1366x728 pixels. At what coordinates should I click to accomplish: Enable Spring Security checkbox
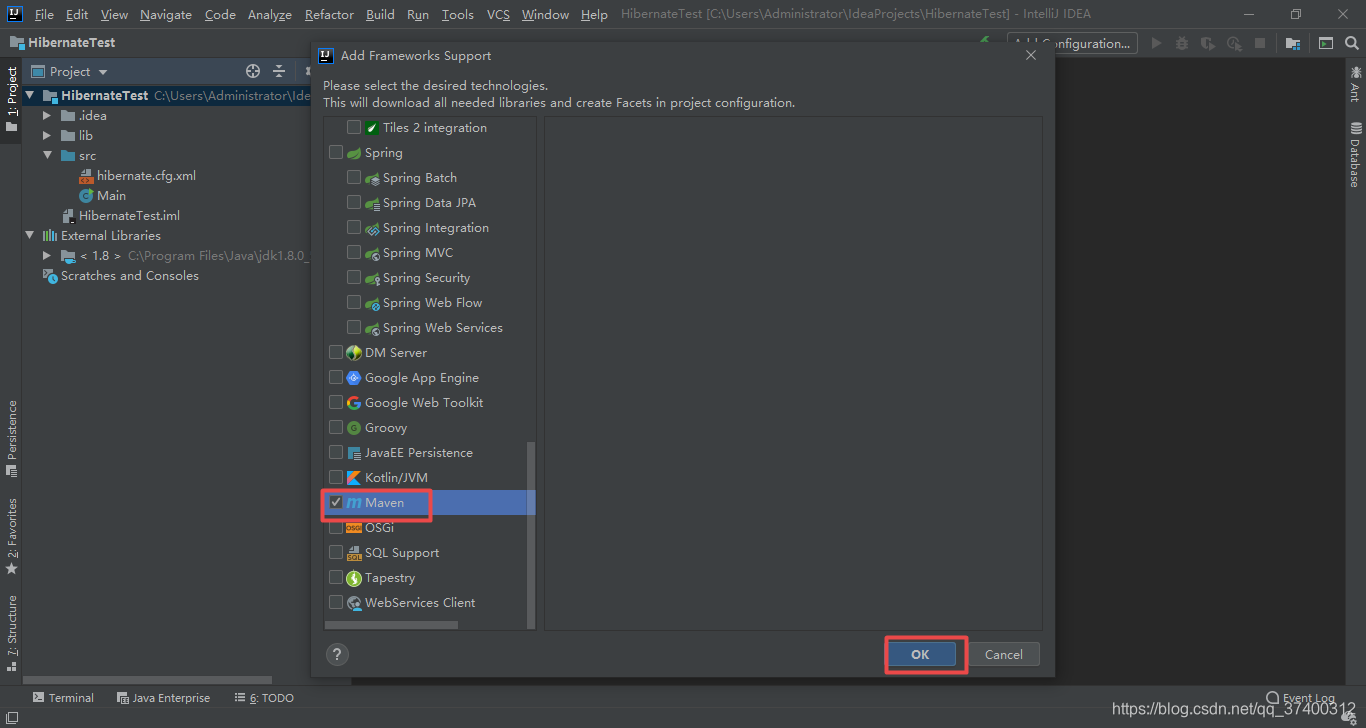coord(354,277)
